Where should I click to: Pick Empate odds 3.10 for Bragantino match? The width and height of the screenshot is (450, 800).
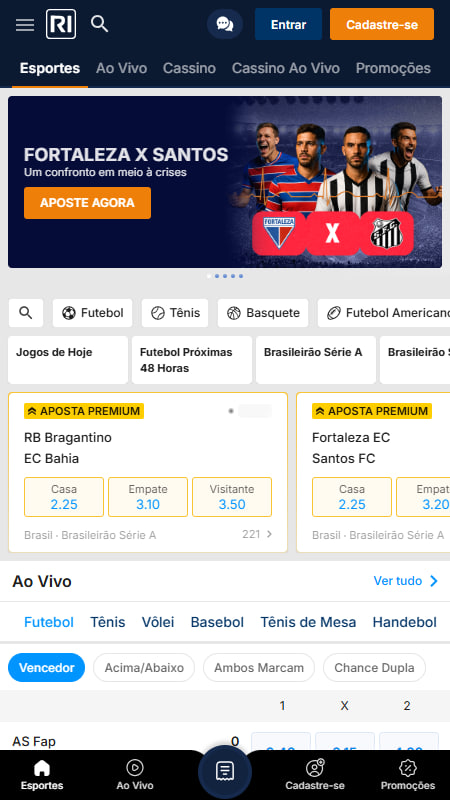tap(148, 497)
